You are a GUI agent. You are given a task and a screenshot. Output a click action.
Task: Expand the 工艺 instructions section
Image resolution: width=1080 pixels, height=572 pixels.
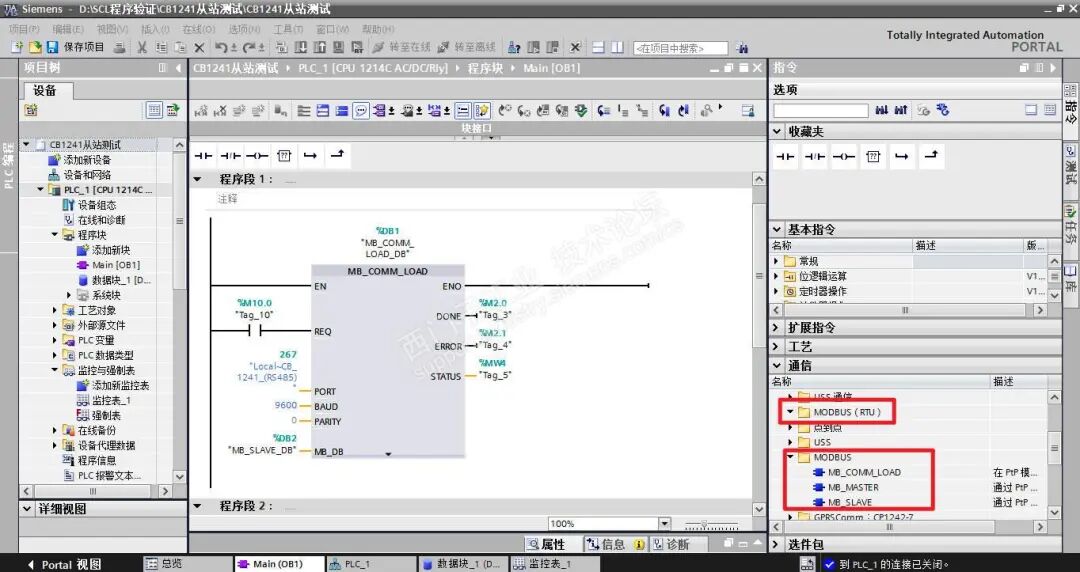(x=778, y=347)
